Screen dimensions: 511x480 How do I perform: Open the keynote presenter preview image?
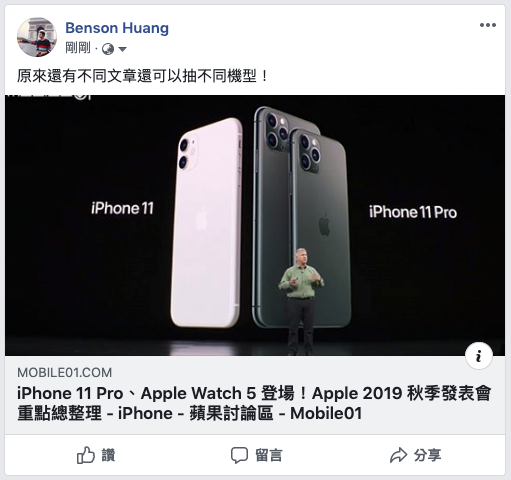coord(255,225)
